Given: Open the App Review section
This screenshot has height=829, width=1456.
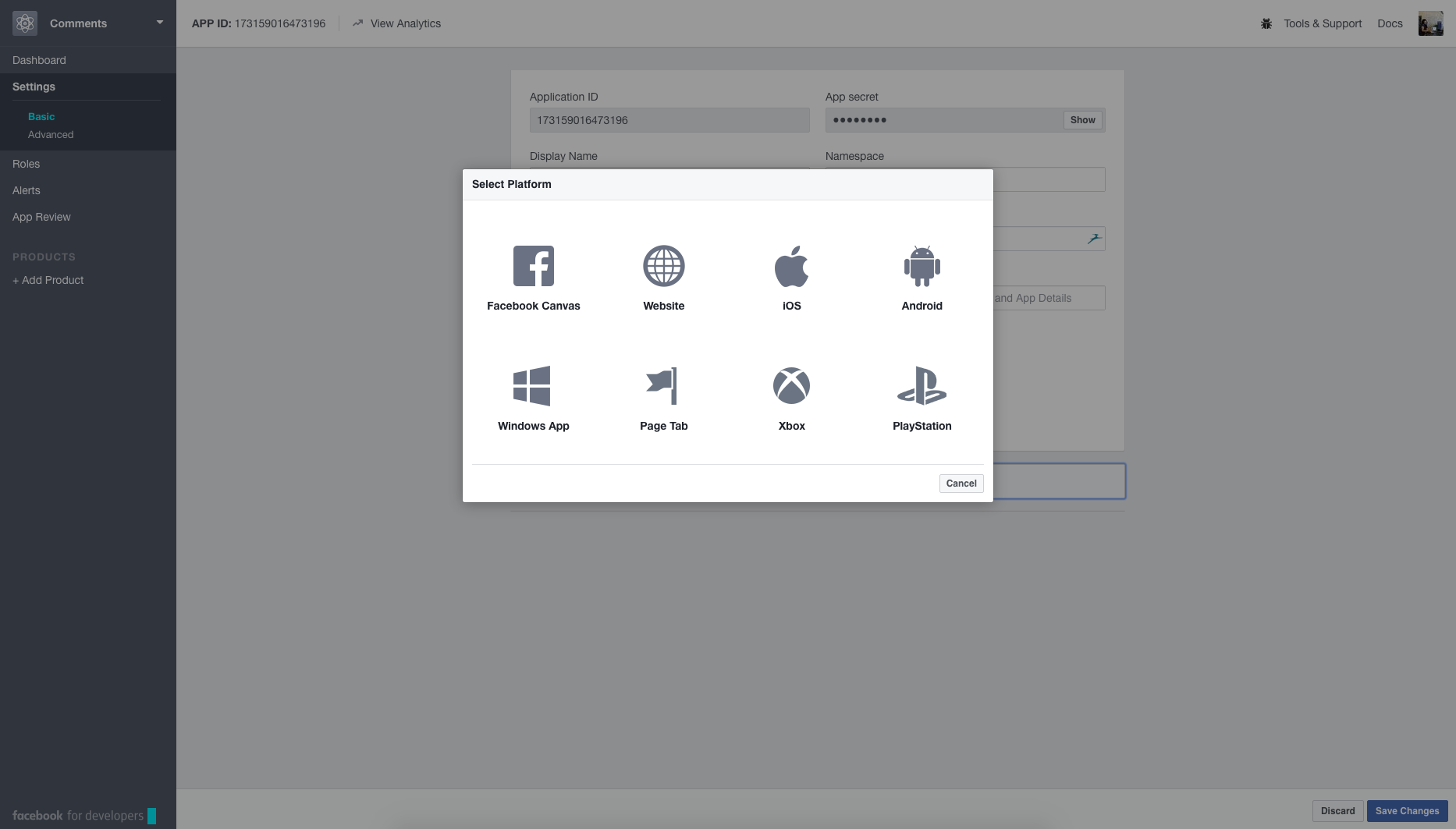Looking at the screenshot, I should [41, 217].
